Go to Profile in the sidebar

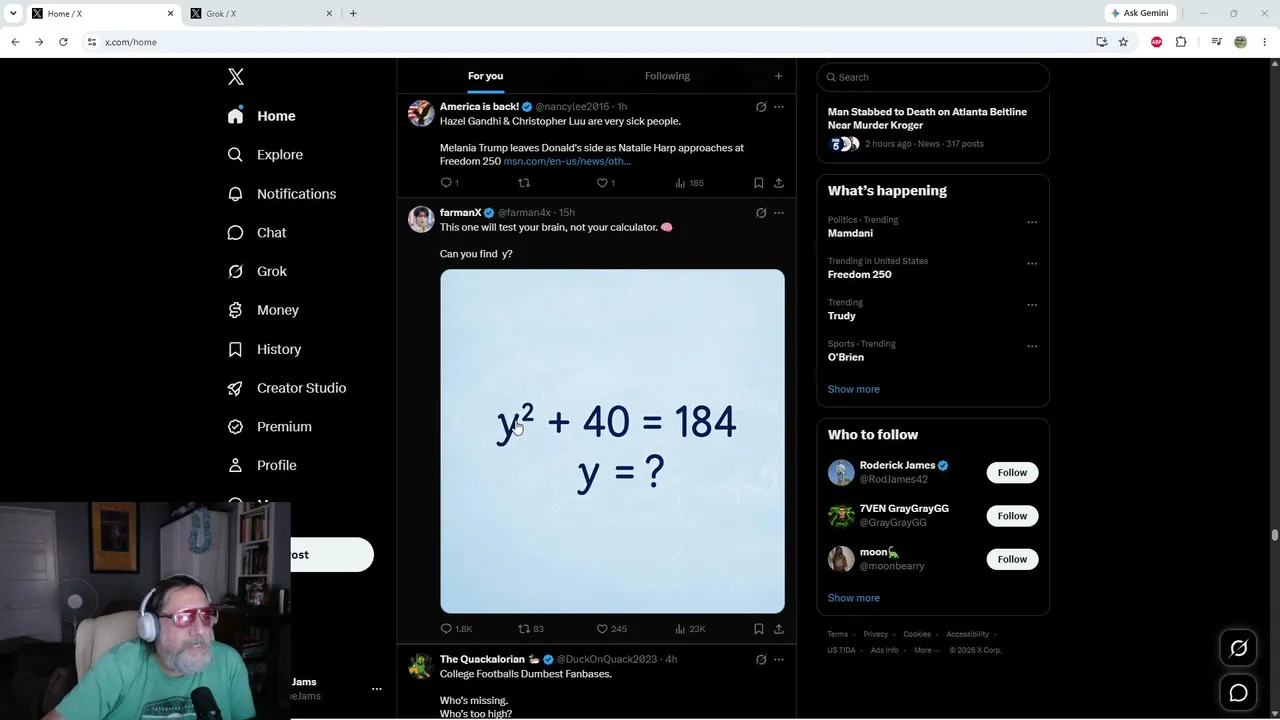262,466
